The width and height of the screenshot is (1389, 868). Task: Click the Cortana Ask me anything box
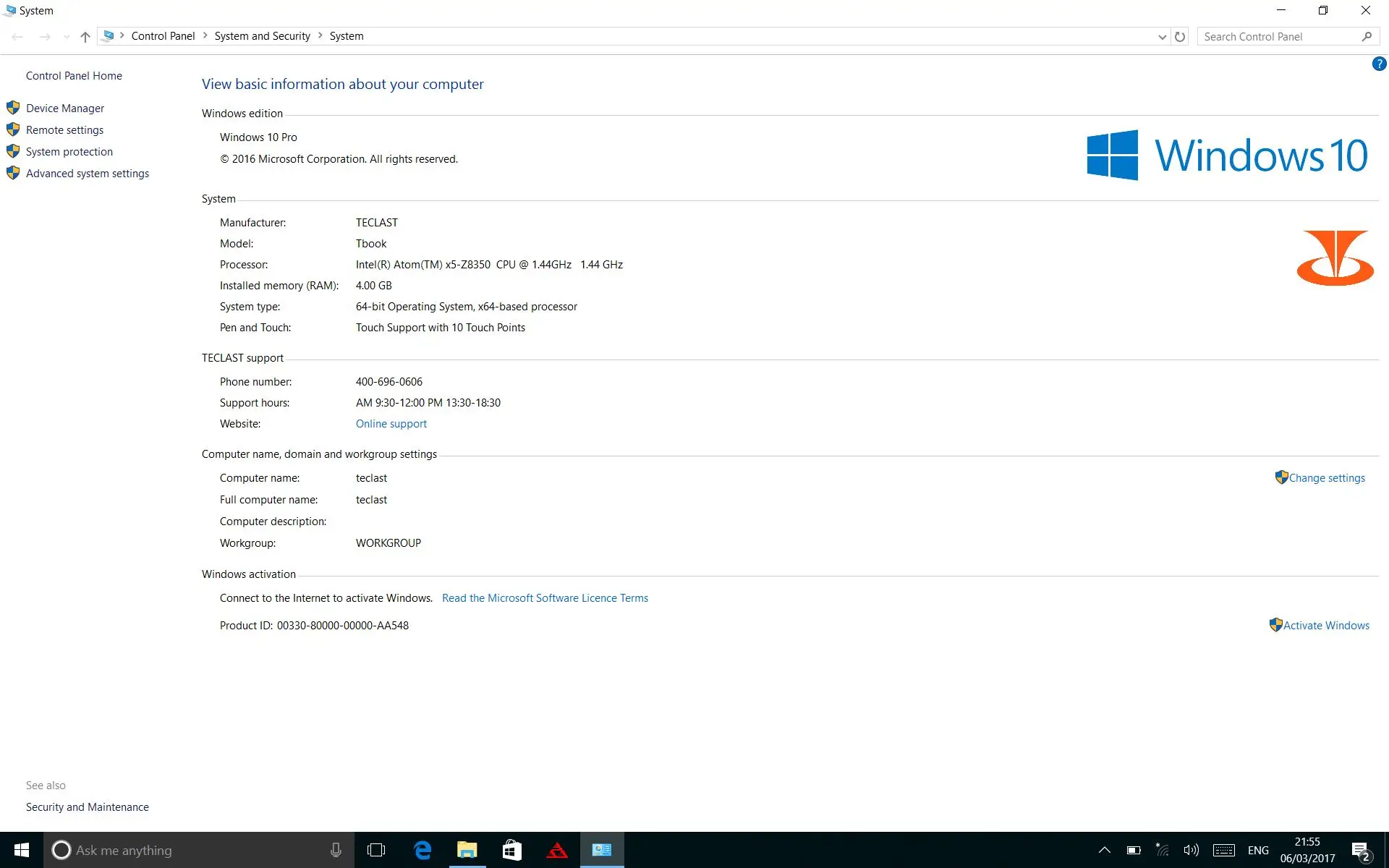[200, 850]
